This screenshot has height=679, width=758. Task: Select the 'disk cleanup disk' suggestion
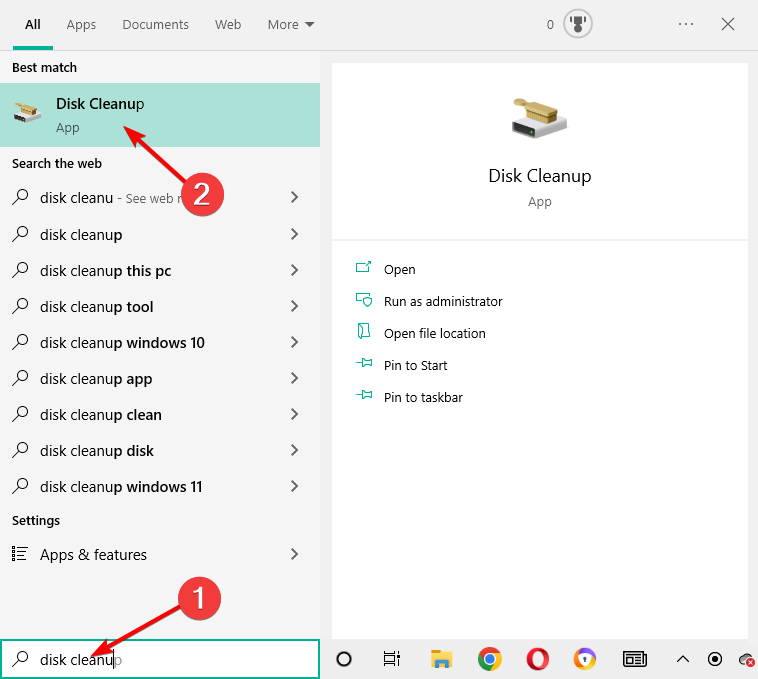point(160,450)
